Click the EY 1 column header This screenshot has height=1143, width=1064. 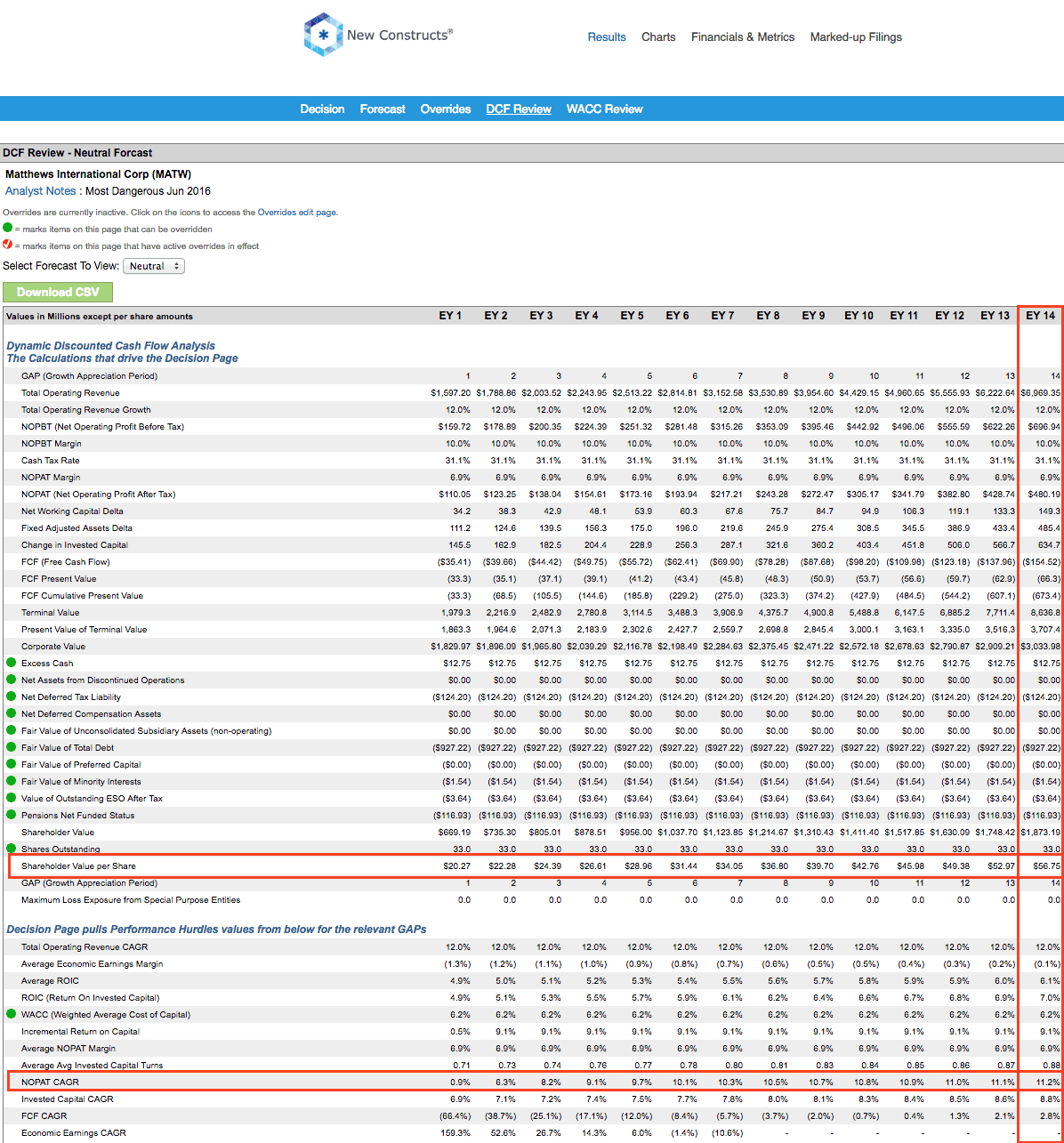click(x=449, y=316)
